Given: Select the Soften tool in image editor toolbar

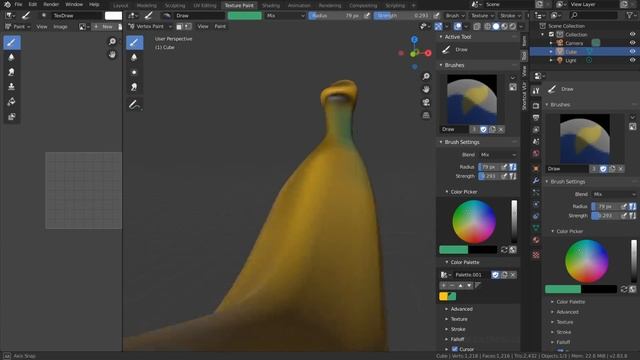Looking at the screenshot, I should [x=12, y=57].
